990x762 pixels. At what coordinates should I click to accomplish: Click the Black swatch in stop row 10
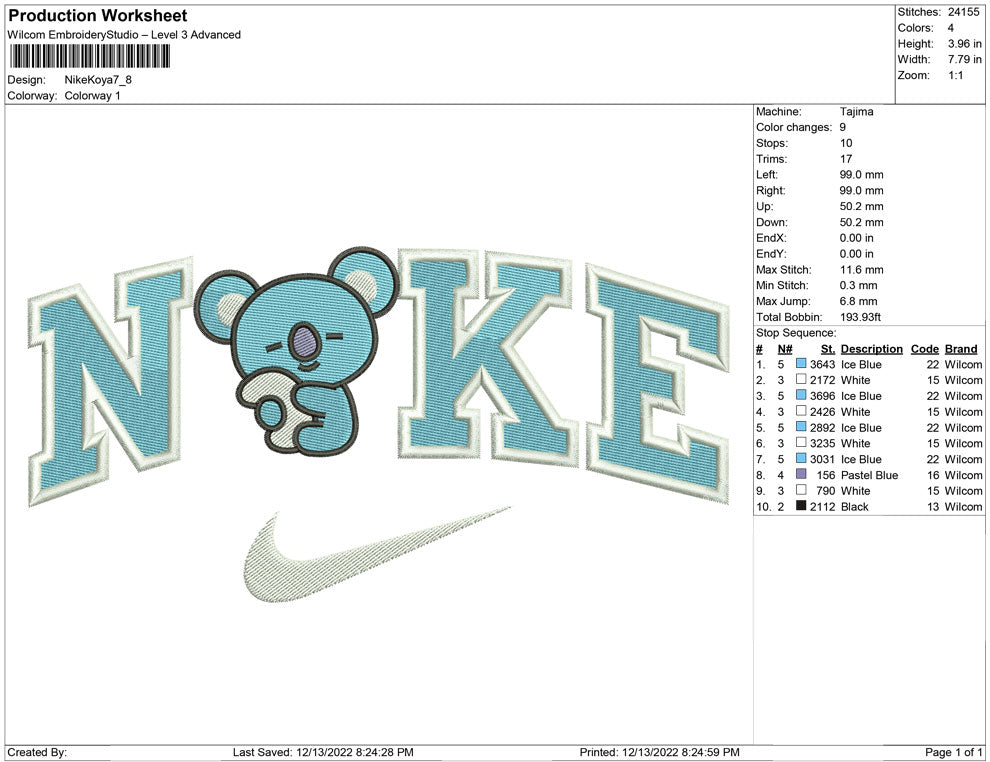[x=801, y=506]
